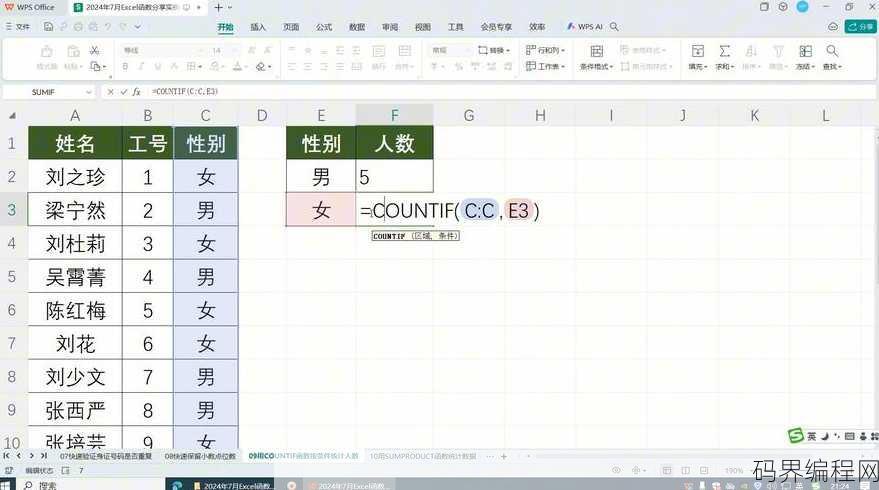Open the WPS AI button
The width and height of the screenshot is (879, 490).
pyautogui.click(x=585, y=26)
